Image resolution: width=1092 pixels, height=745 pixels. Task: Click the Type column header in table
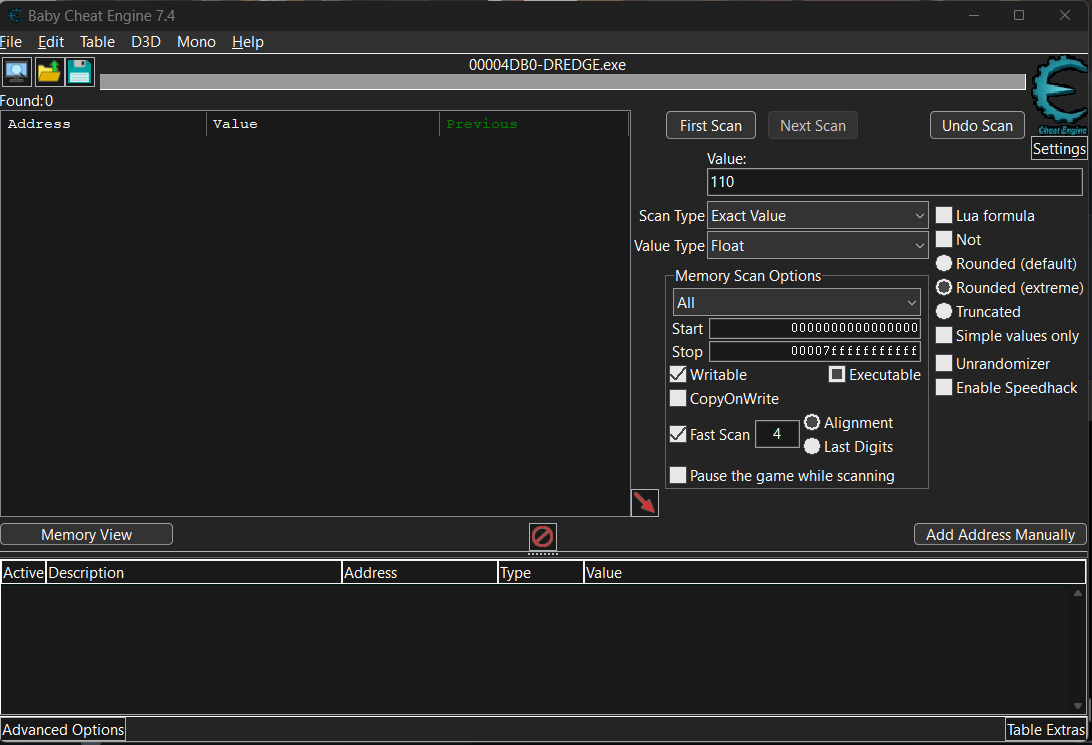[x=540, y=572]
